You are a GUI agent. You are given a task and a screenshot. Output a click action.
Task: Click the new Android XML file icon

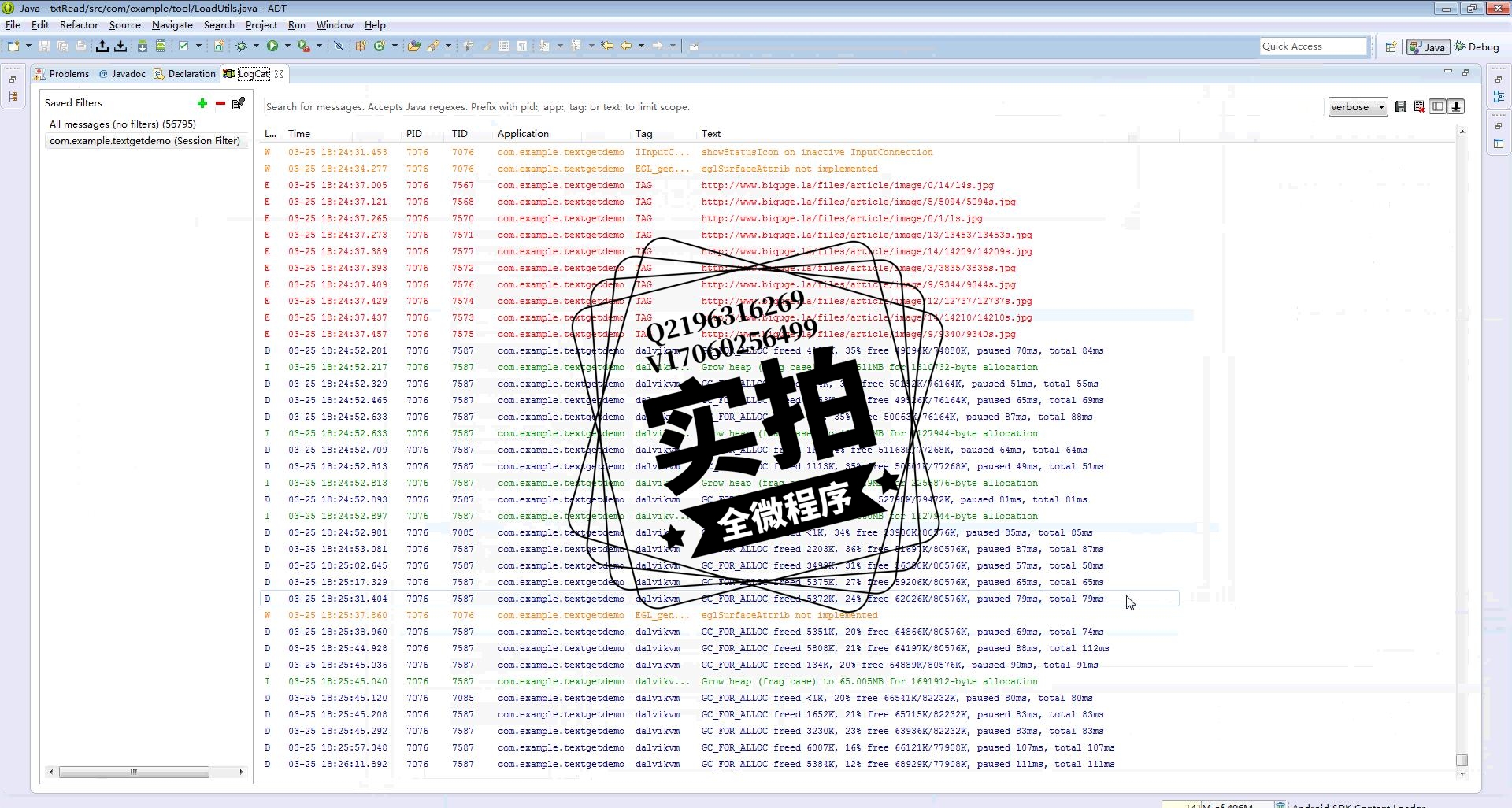219,46
